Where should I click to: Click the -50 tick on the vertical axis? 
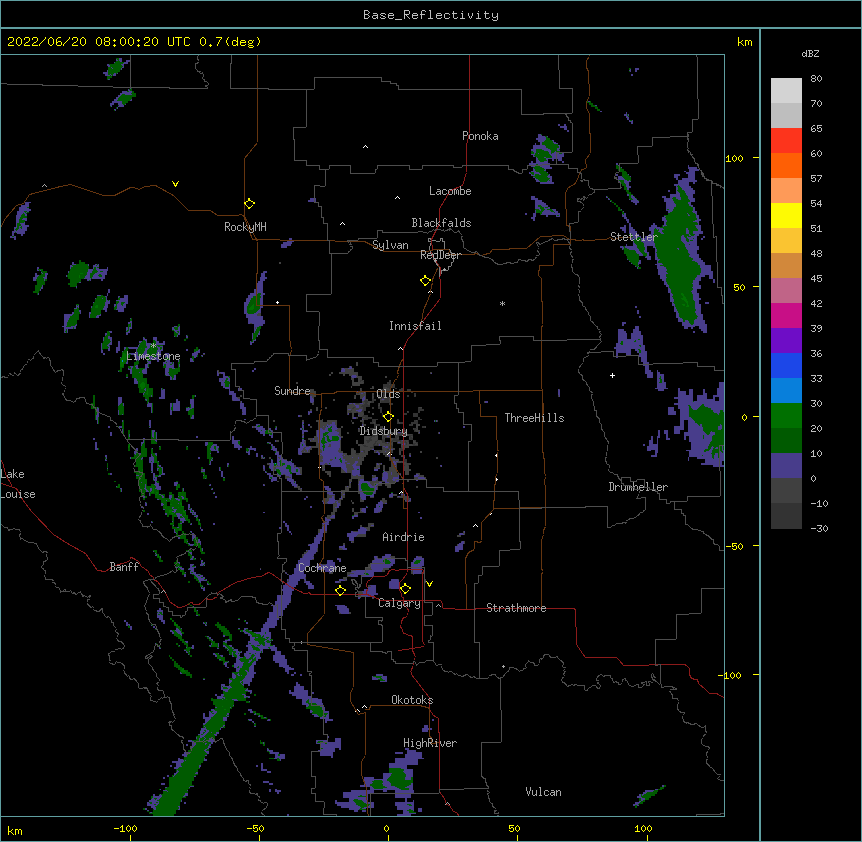tap(734, 546)
